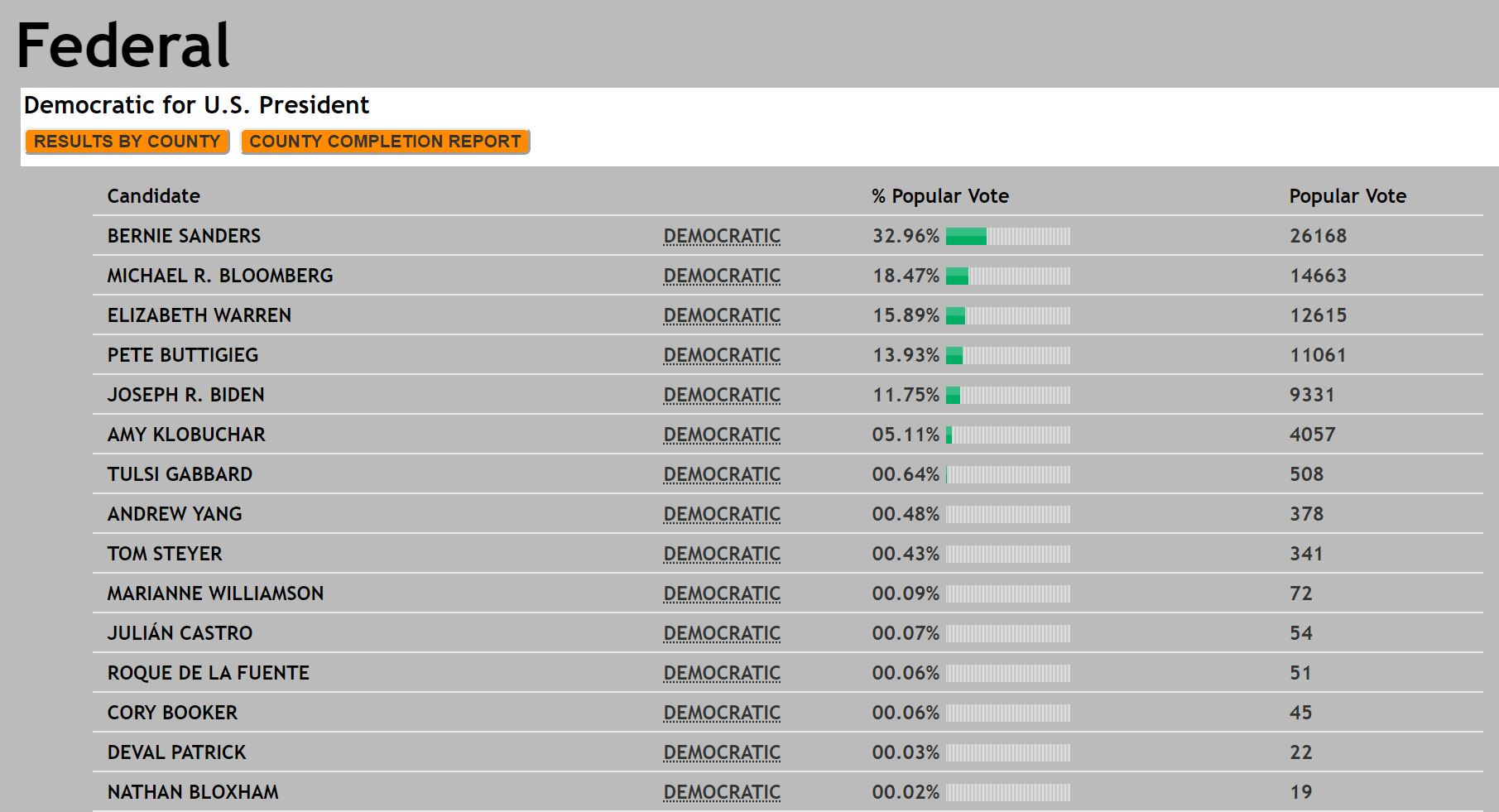Click Michael R. Bloomberg's Democratic link
This screenshot has width=1499, height=812.
click(x=722, y=276)
